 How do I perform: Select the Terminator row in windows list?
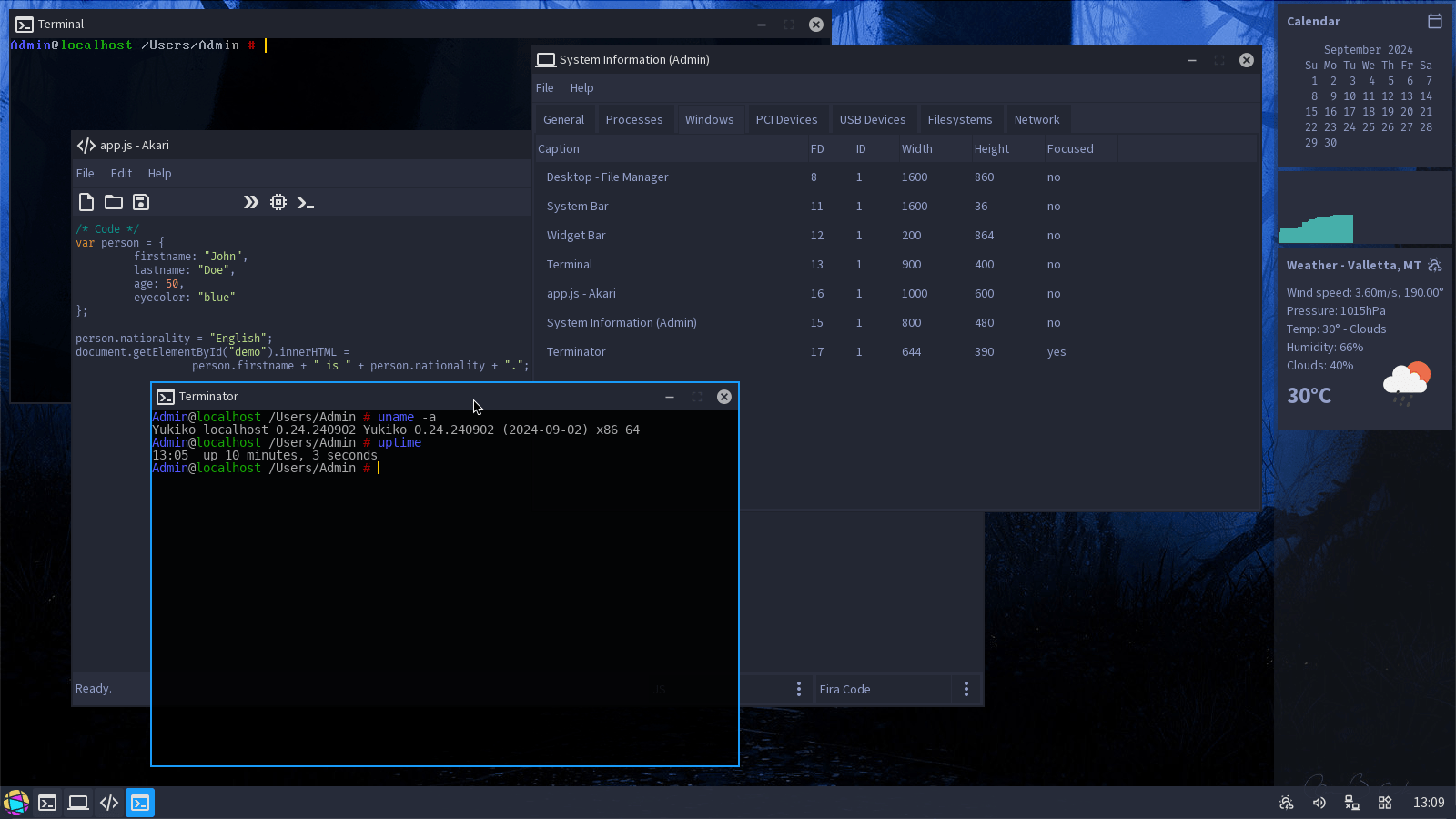pos(576,351)
